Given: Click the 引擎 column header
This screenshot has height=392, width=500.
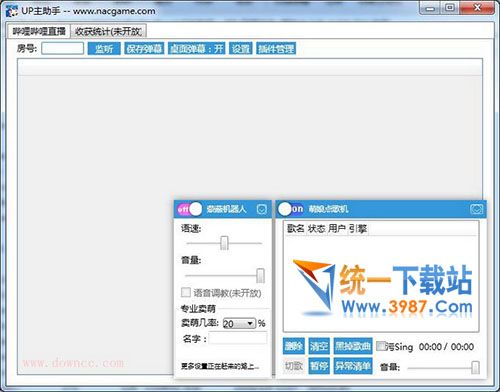Looking at the screenshot, I should [x=358, y=229].
